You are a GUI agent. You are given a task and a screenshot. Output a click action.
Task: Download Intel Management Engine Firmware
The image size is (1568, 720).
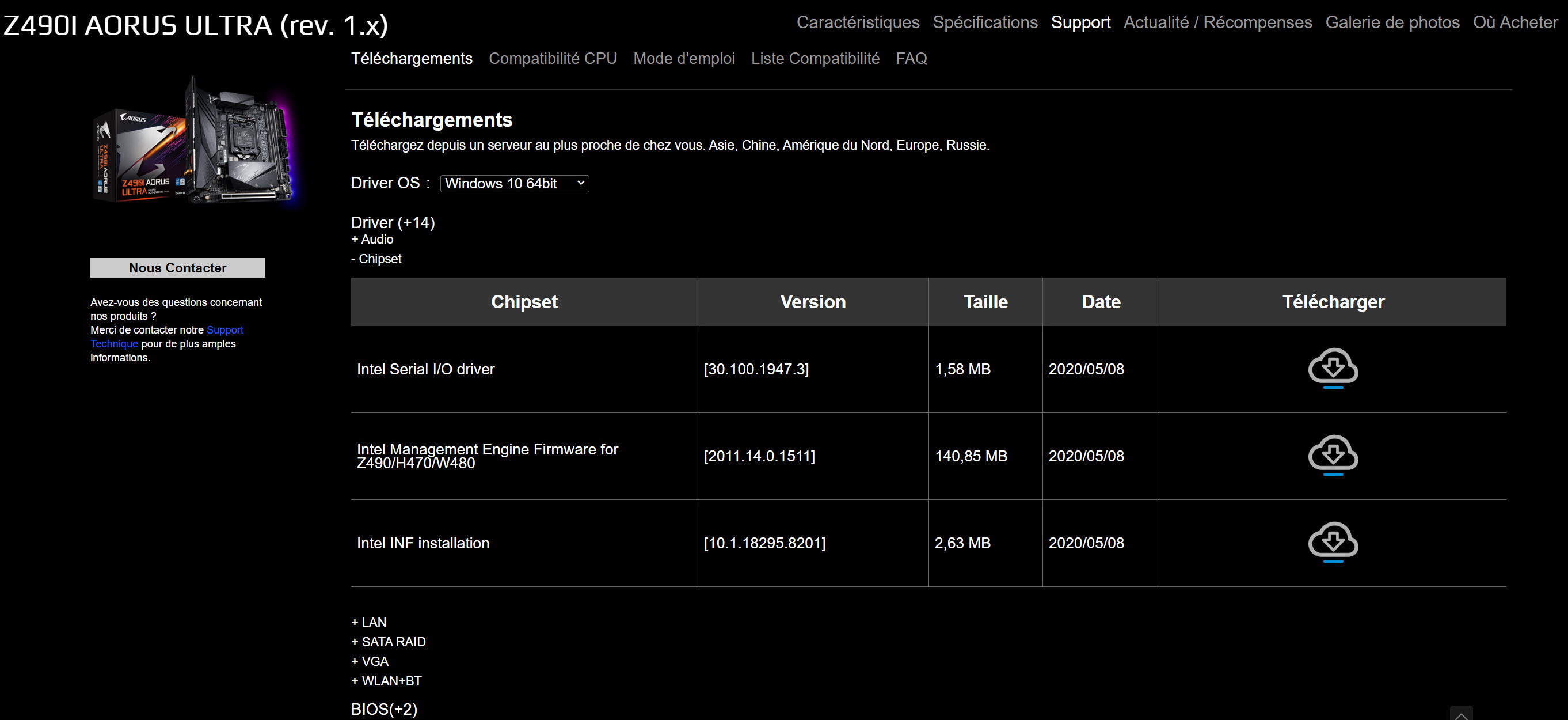tap(1333, 454)
